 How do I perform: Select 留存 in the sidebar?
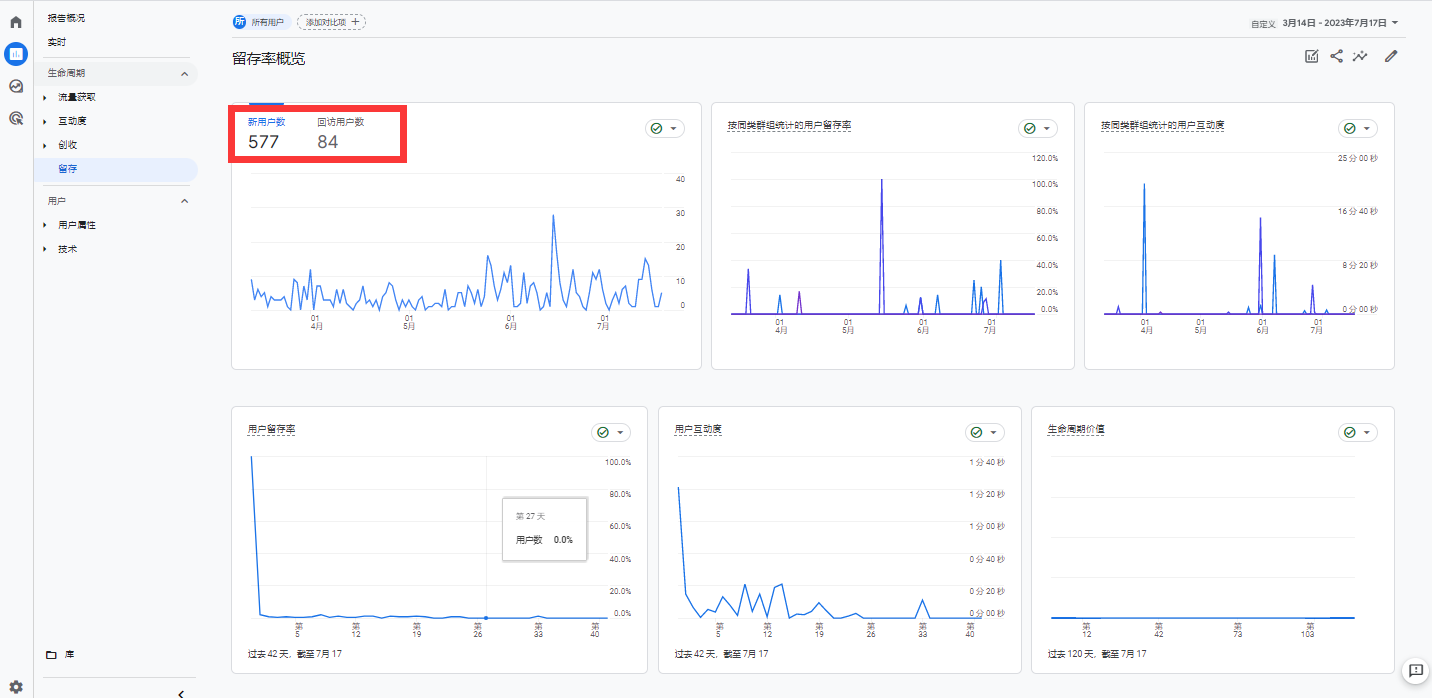(67, 169)
